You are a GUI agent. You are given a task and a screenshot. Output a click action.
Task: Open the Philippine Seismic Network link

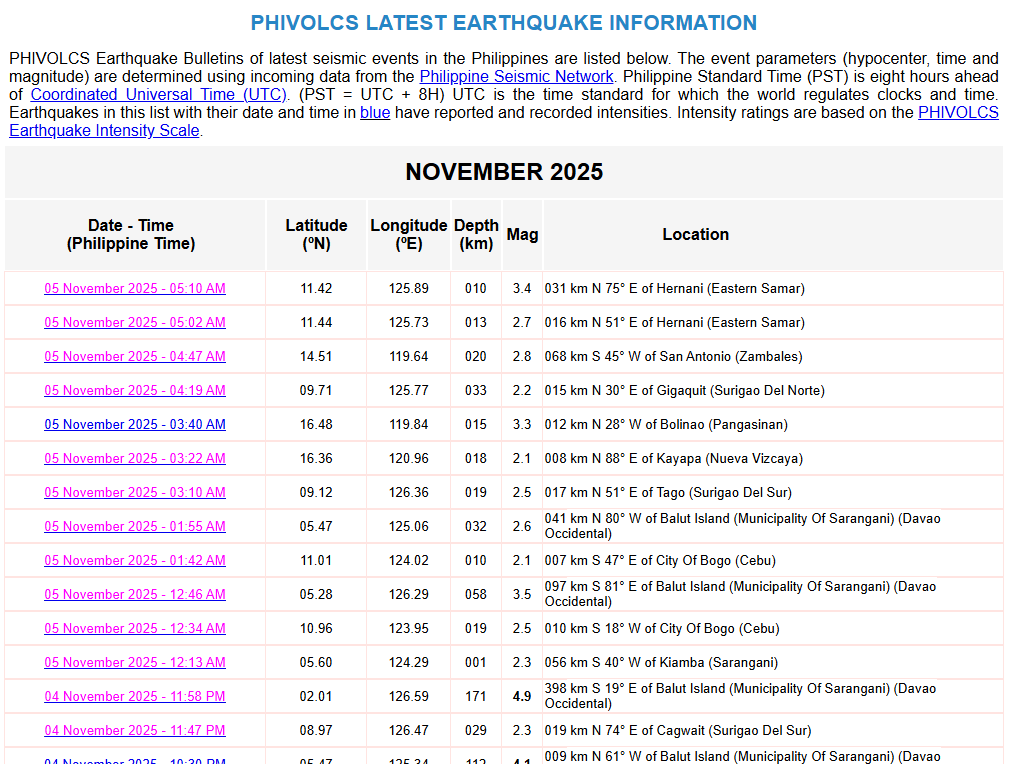coord(516,77)
